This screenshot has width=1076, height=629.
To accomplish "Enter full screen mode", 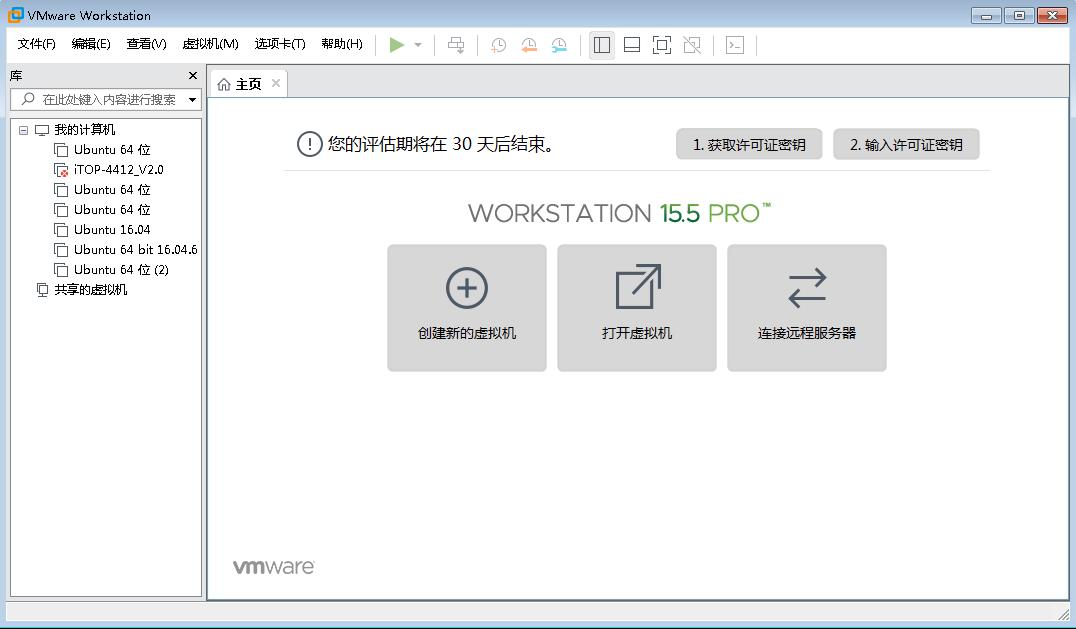I will 661,44.
